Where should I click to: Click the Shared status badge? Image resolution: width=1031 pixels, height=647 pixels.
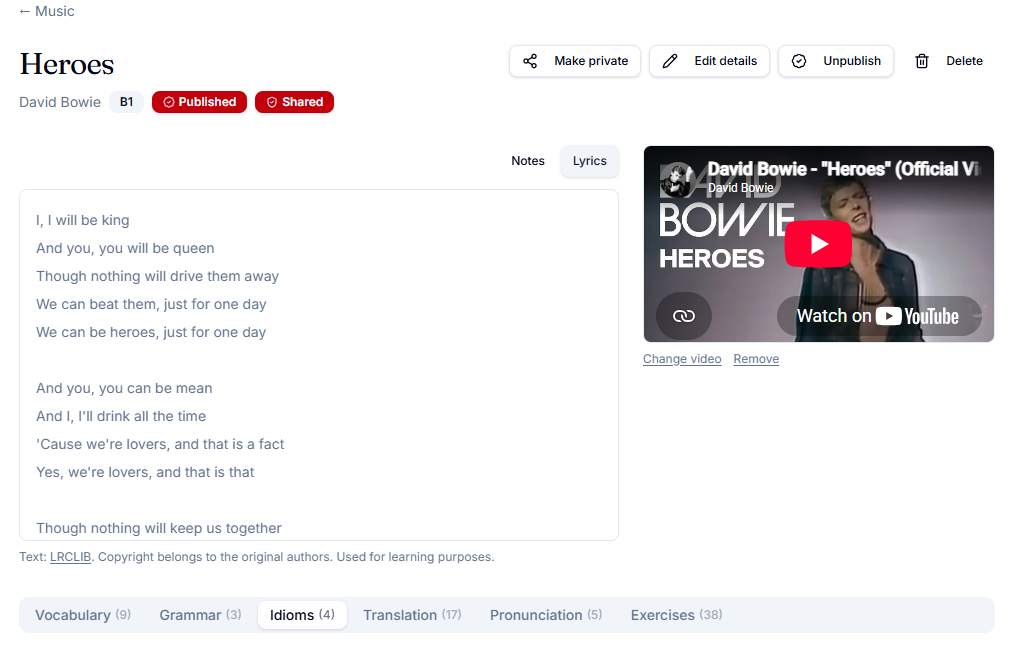[295, 102]
